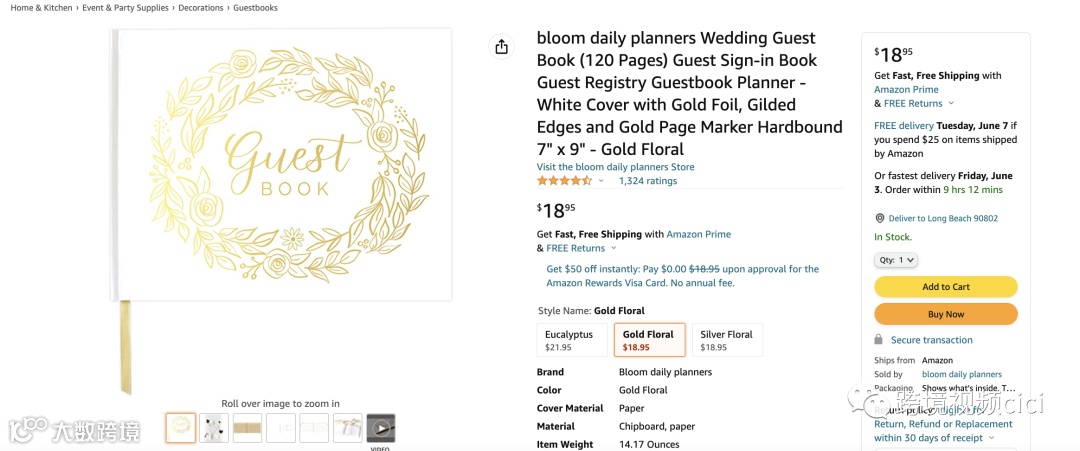
Task: Open the Qty quantity dropdown
Action: pos(896,260)
